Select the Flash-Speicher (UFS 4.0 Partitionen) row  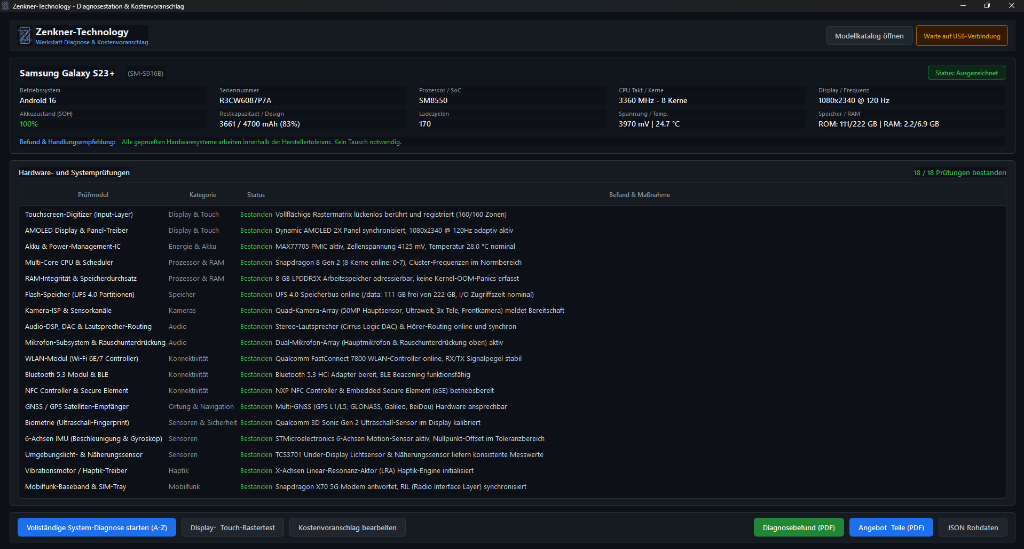[x=512, y=294]
